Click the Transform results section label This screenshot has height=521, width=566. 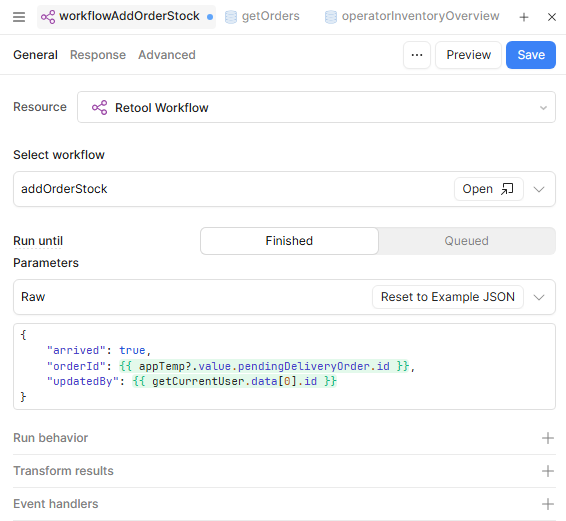tap(63, 471)
